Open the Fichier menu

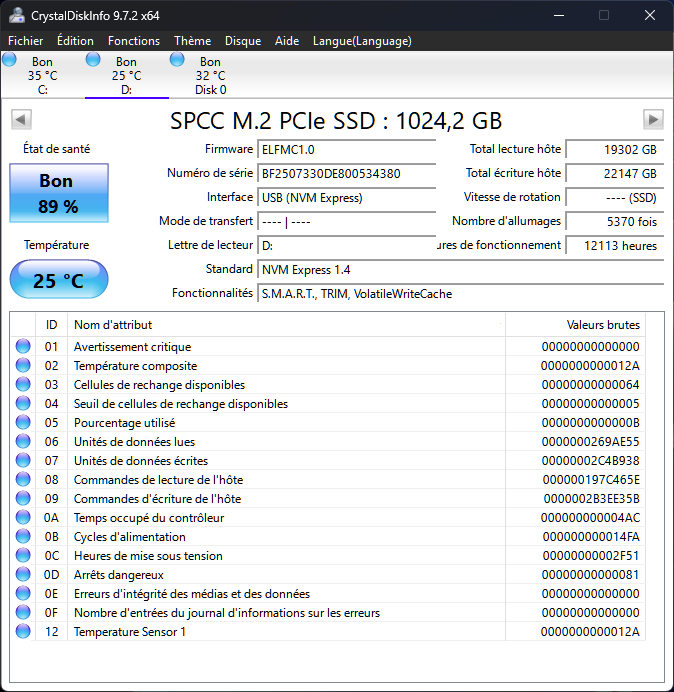coord(26,41)
